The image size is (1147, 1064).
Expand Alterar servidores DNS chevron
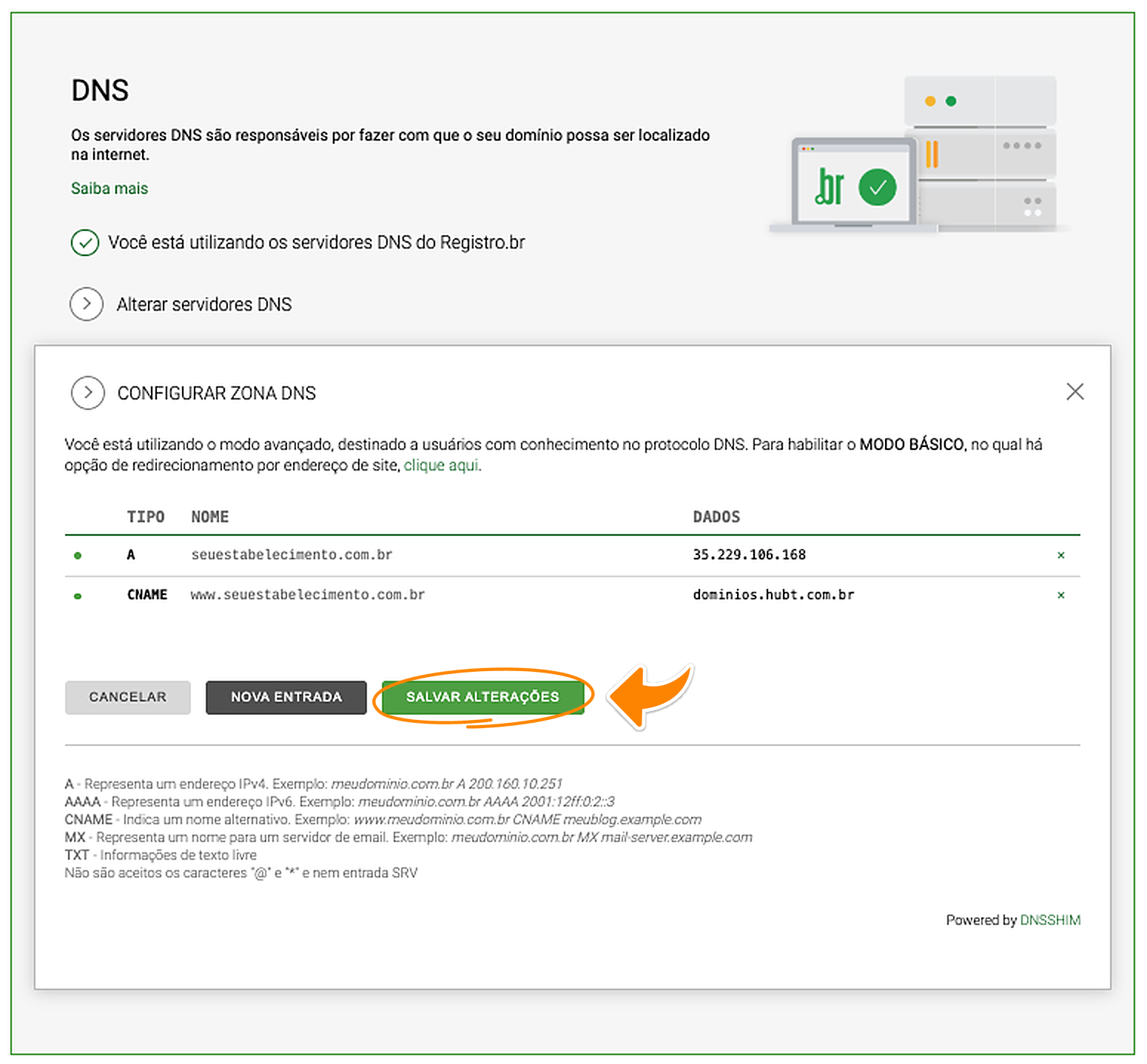(87, 304)
